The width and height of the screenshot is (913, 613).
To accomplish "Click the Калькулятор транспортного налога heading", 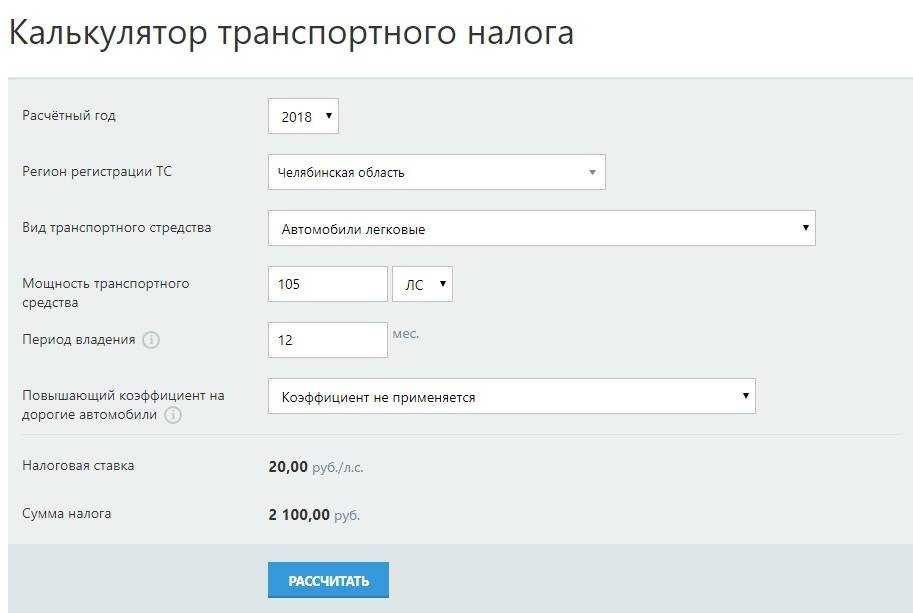I will click(x=291, y=33).
